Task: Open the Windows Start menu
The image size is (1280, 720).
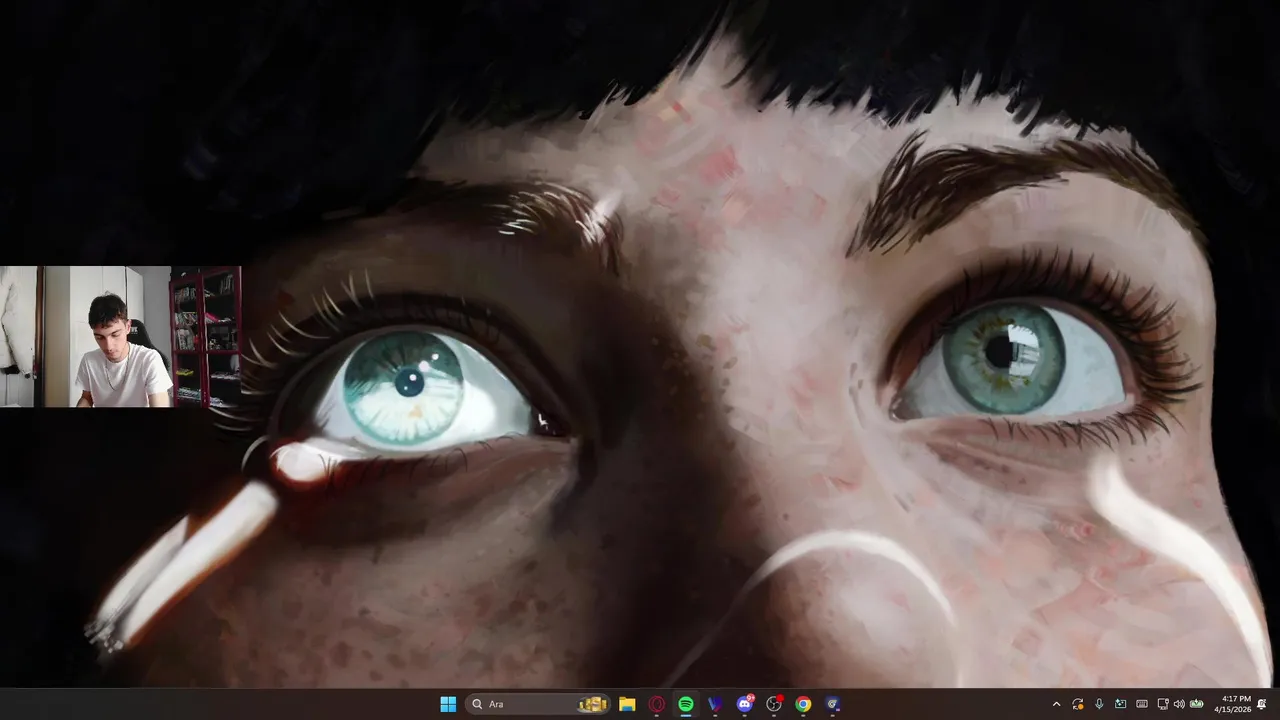Action: click(448, 704)
